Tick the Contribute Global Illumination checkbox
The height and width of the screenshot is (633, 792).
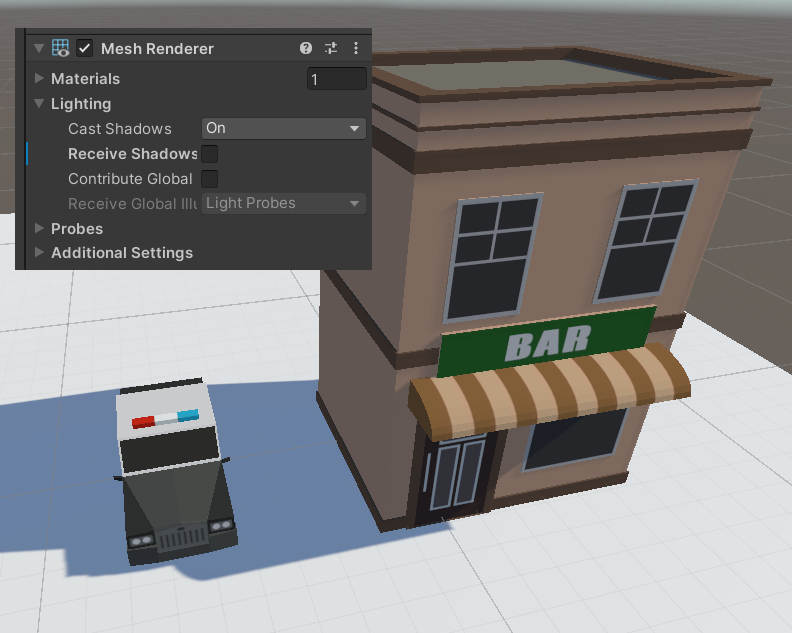pyautogui.click(x=210, y=179)
